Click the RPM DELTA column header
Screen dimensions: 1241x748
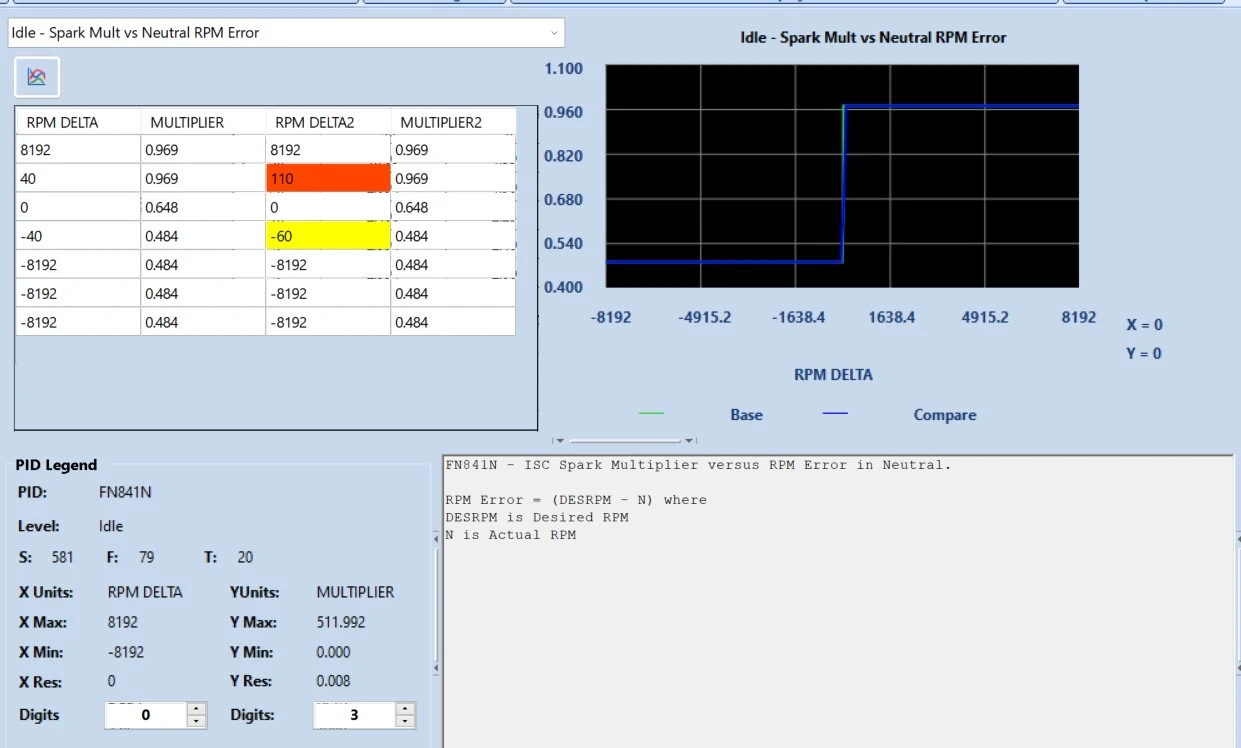[x=78, y=122]
